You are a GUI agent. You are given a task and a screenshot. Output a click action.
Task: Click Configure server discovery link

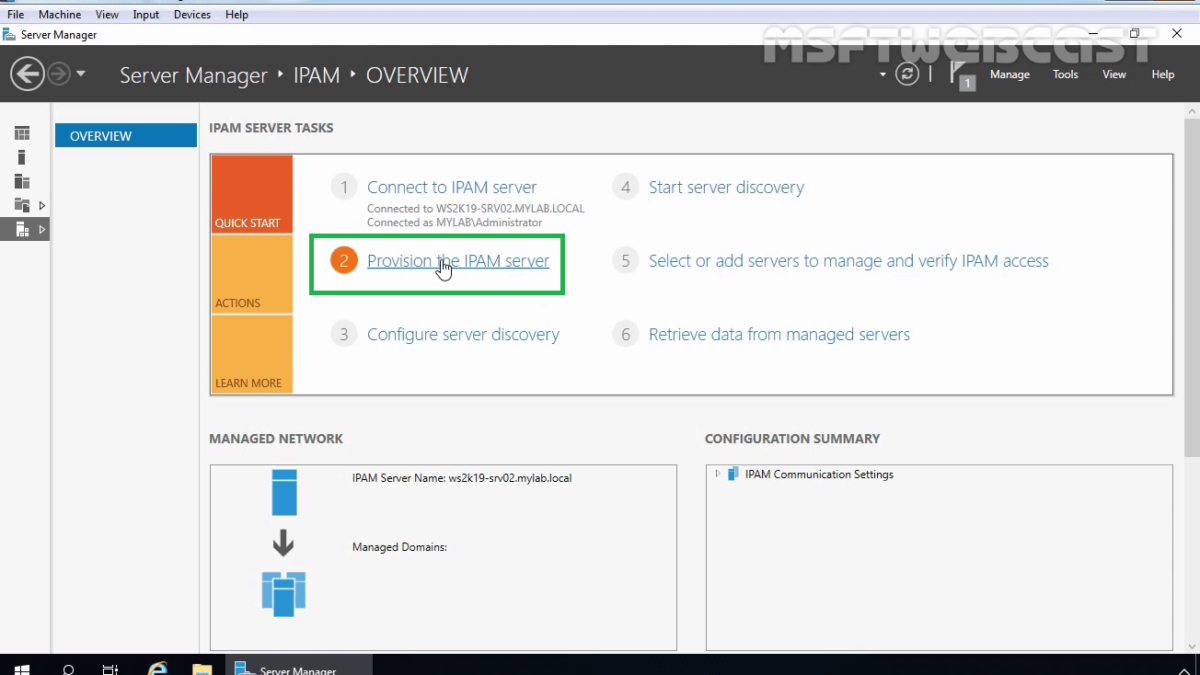point(463,335)
